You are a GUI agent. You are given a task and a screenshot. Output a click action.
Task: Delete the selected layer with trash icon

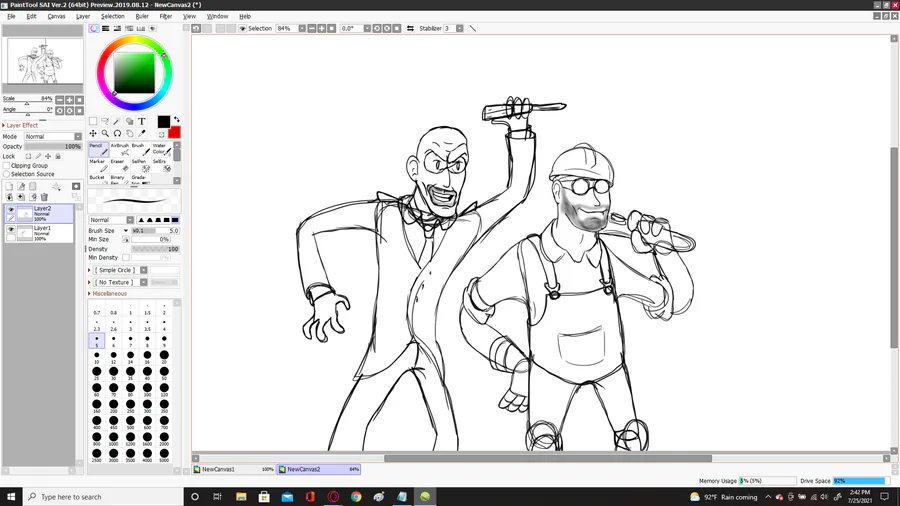tap(44, 197)
